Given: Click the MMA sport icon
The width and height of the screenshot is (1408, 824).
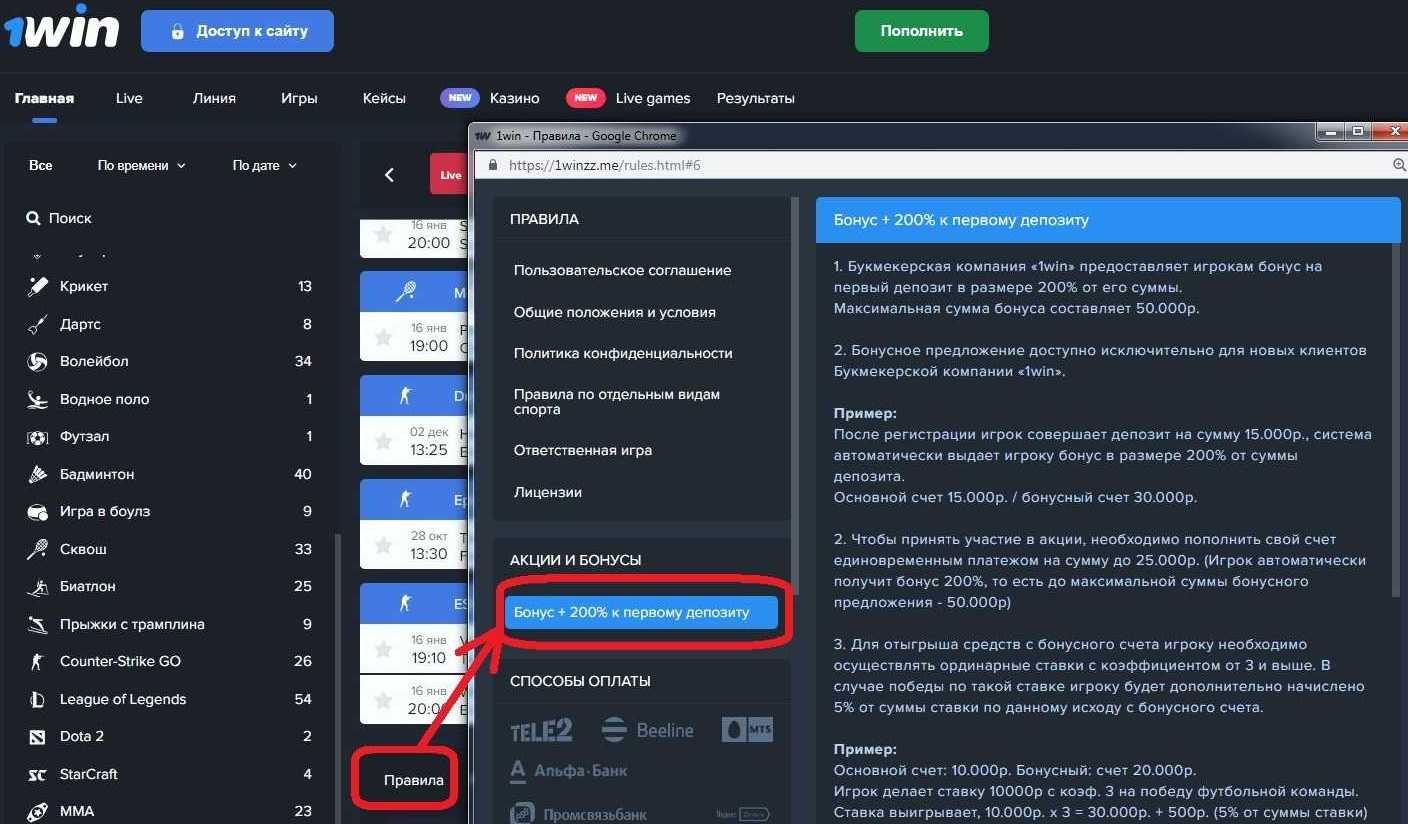Looking at the screenshot, I should pyautogui.click(x=35, y=810).
